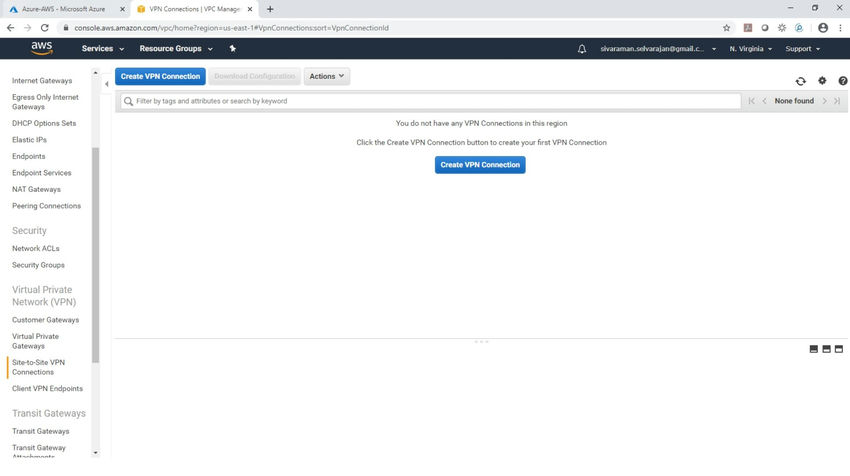Go to next page of results
The height and width of the screenshot is (476, 850).
[825, 101]
